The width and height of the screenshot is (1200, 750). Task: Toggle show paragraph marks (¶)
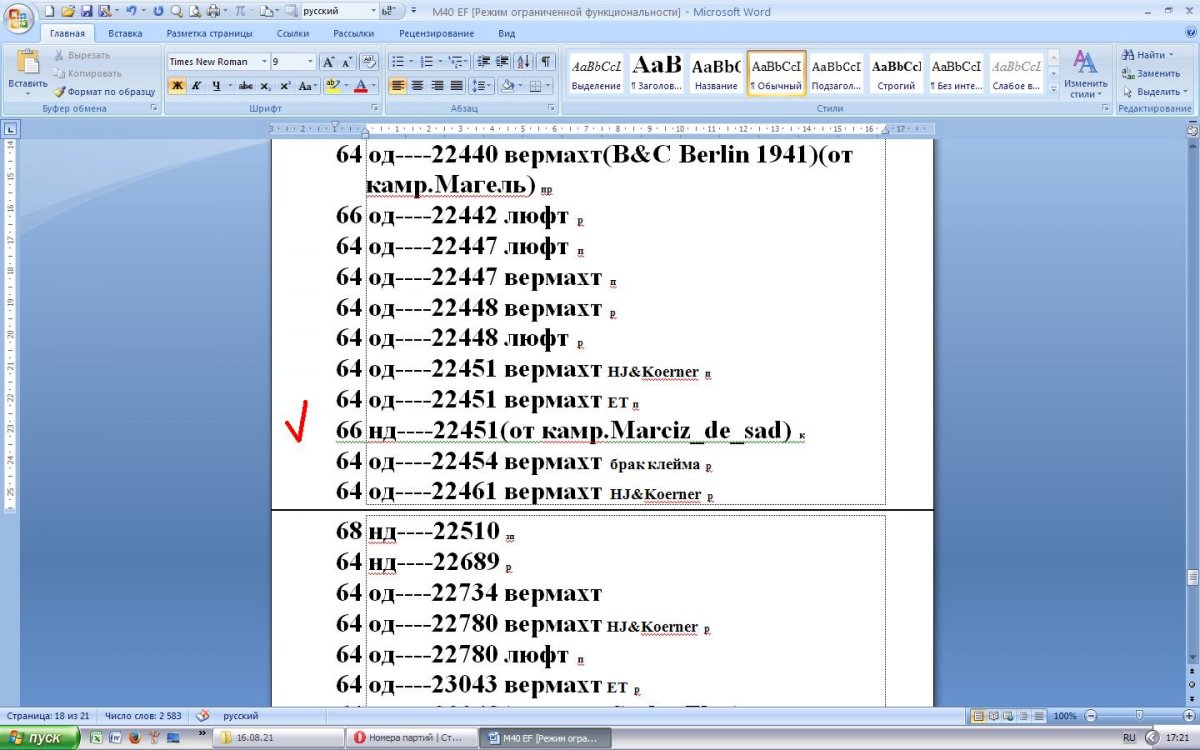[x=546, y=61]
